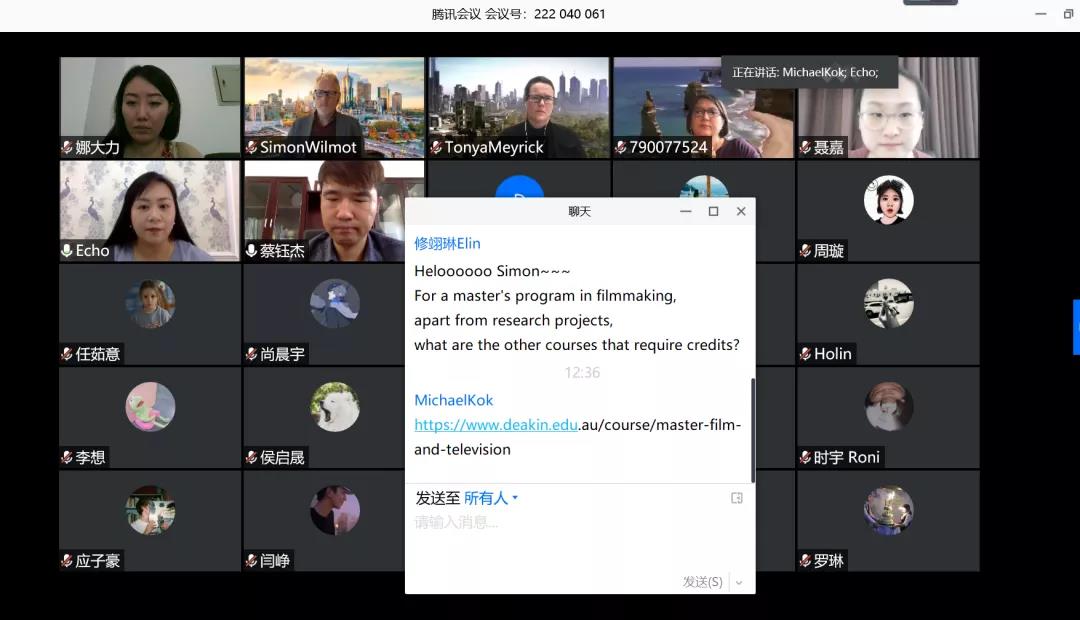Click muted mic icon beside 聂嘉
Screen dimensions: 1080x620
(x=805, y=148)
